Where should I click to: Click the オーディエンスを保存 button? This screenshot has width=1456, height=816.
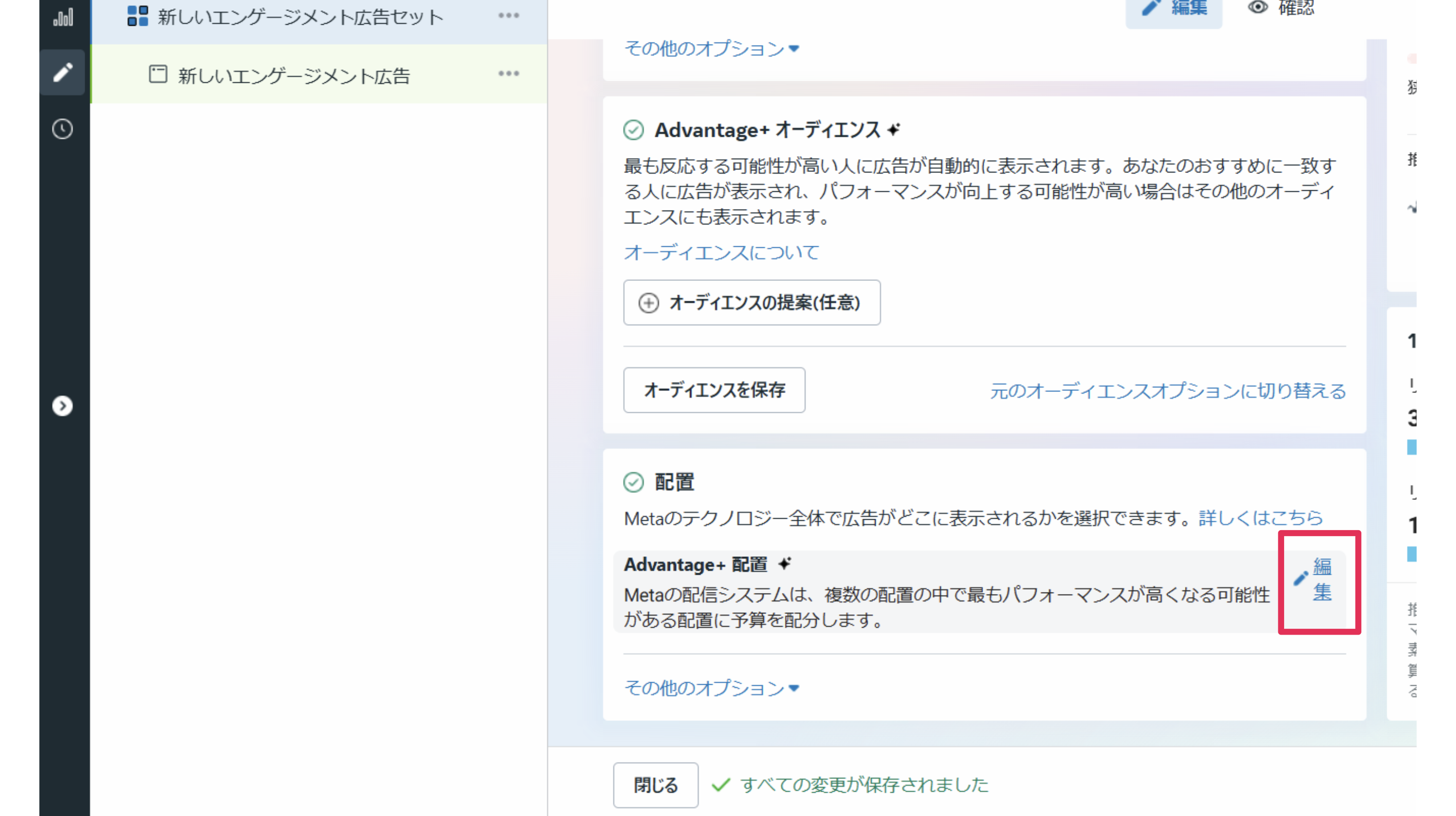click(714, 389)
